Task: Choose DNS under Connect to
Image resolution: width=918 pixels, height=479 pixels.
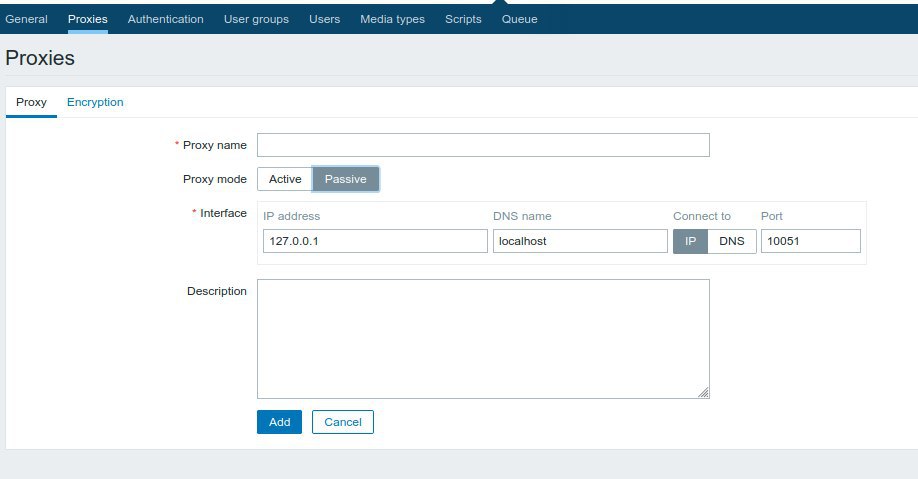Action: (732, 241)
